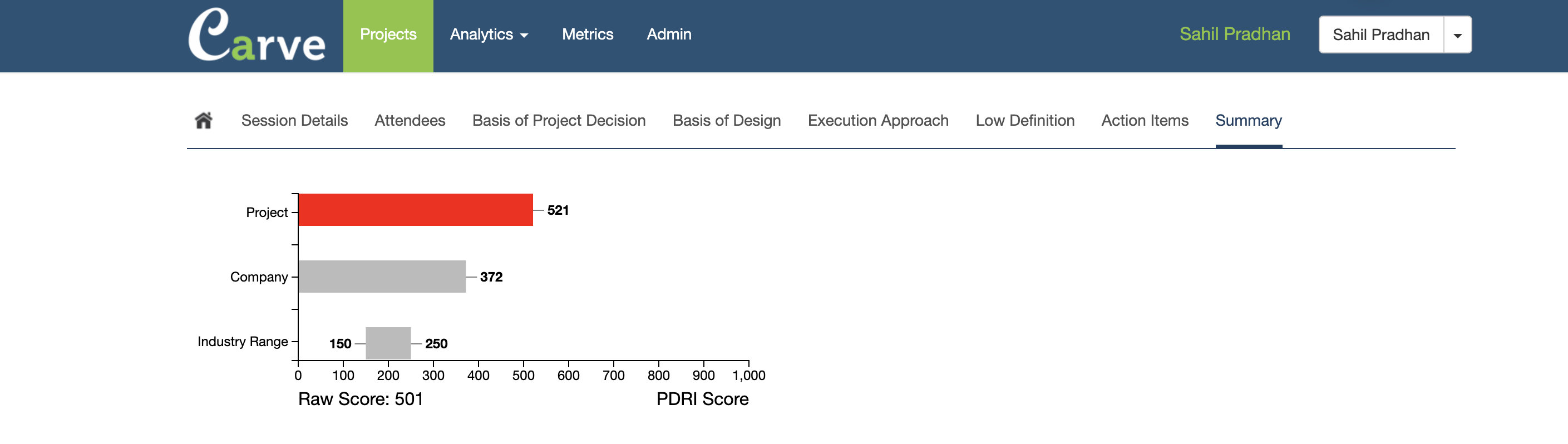Open the Basis of Design tab

726,121
